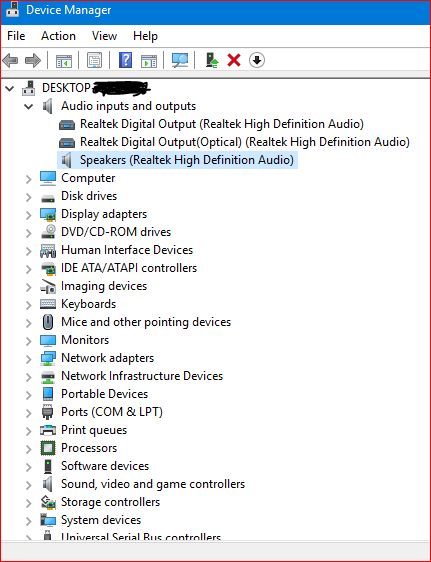Collapse Audio inputs and outputs node
431x562 pixels.
(x=29, y=106)
